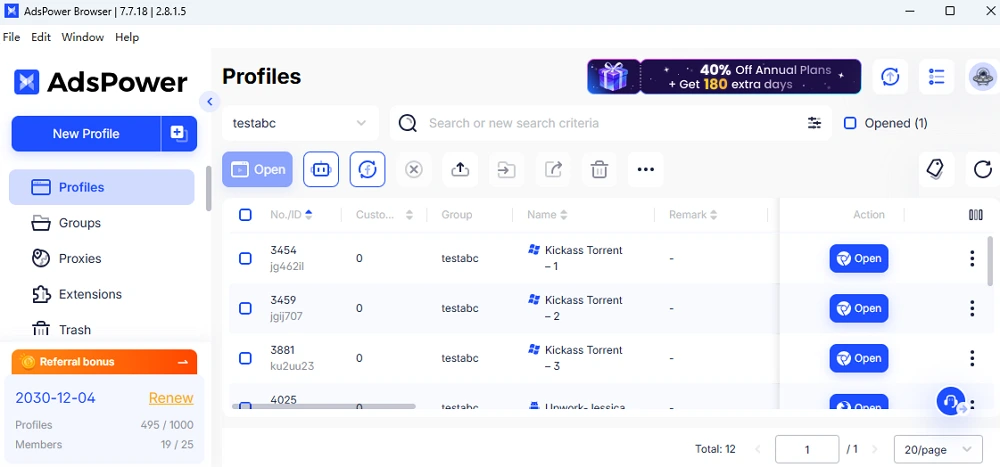Click the Renew link

tap(171, 397)
